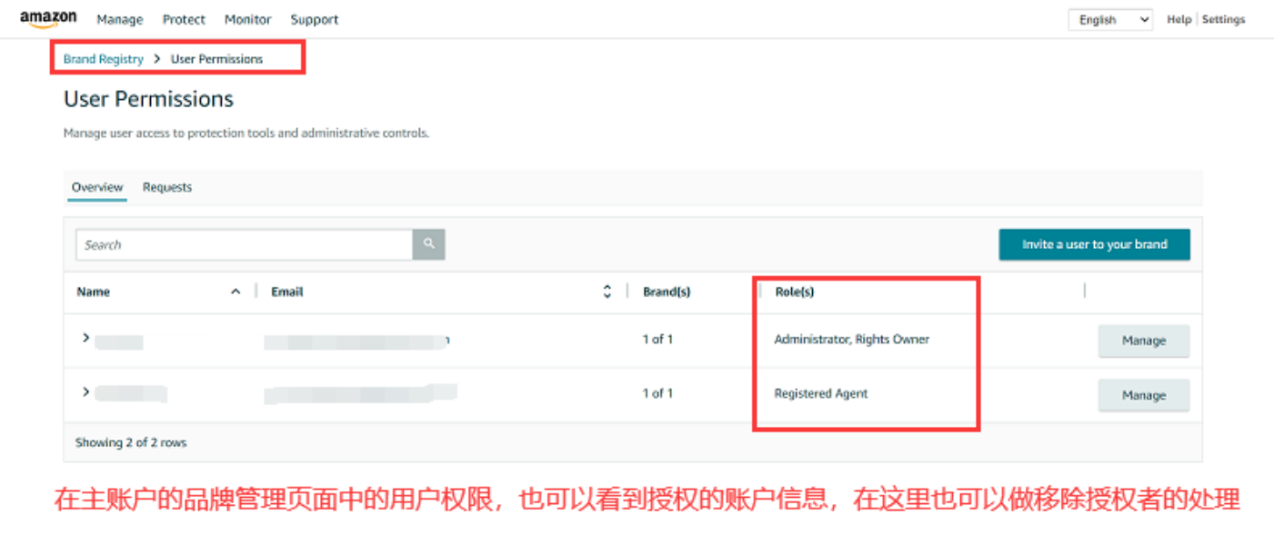
Task: Open the Support menu
Action: [x=314, y=20]
